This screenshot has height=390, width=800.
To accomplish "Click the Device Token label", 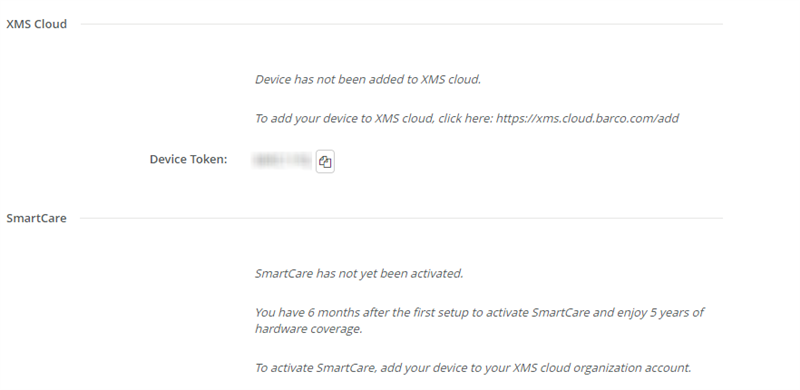I will coord(188,159).
